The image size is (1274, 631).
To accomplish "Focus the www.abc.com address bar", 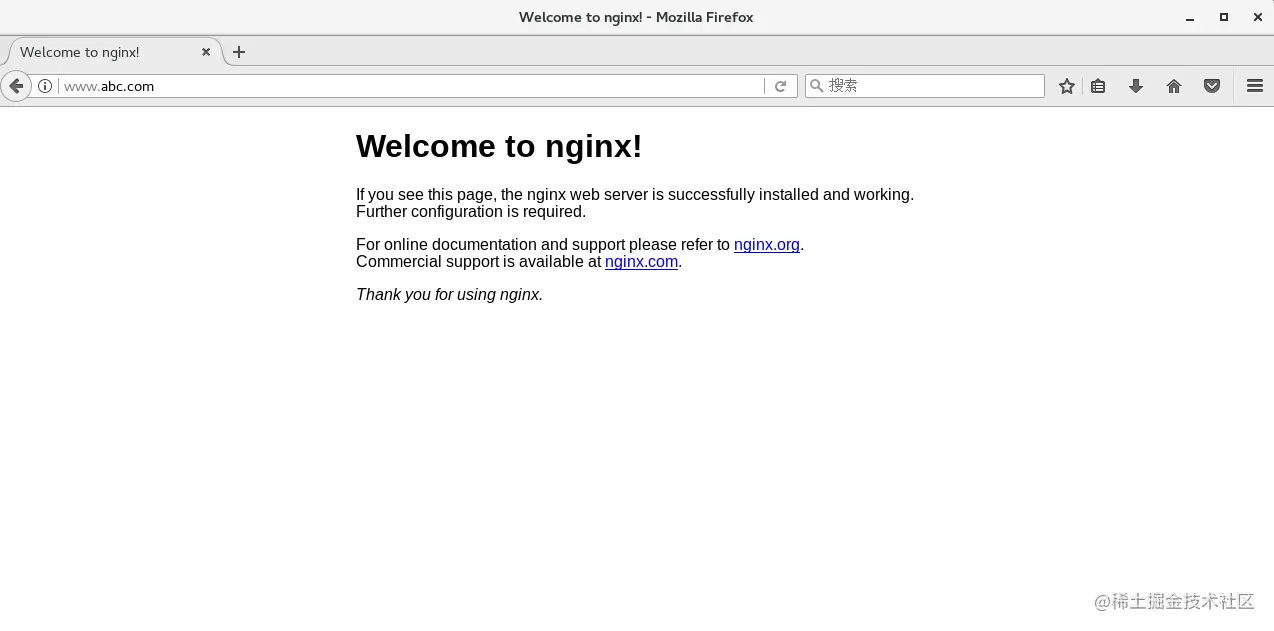I will click(410, 86).
